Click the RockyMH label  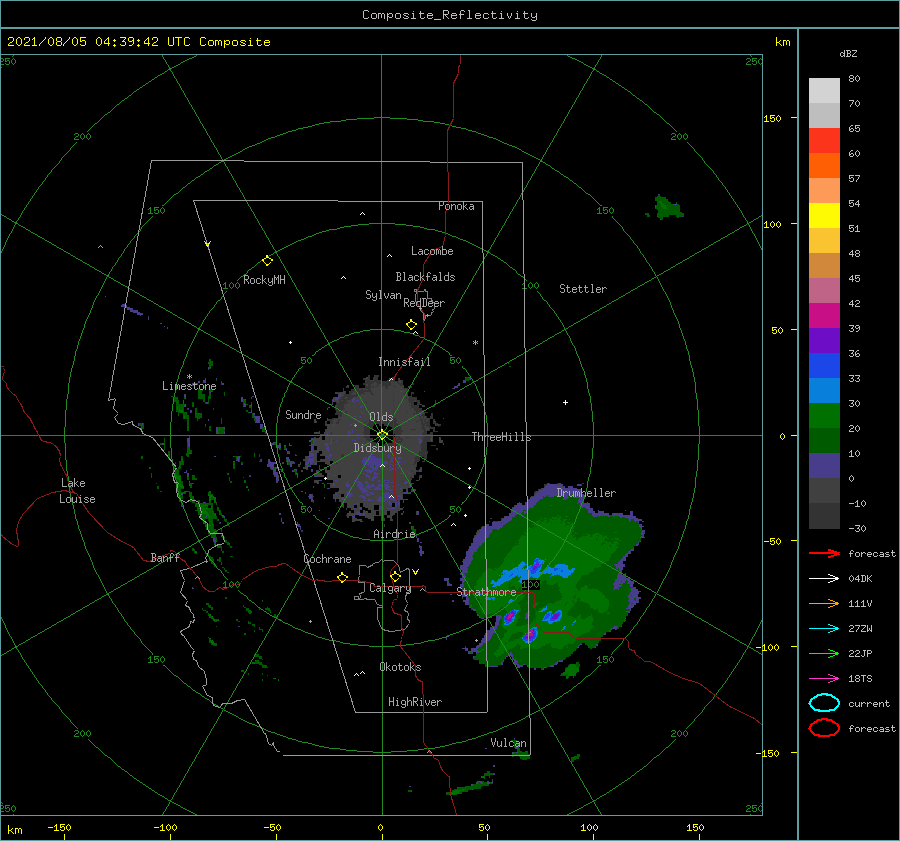[x=264, y=280]
